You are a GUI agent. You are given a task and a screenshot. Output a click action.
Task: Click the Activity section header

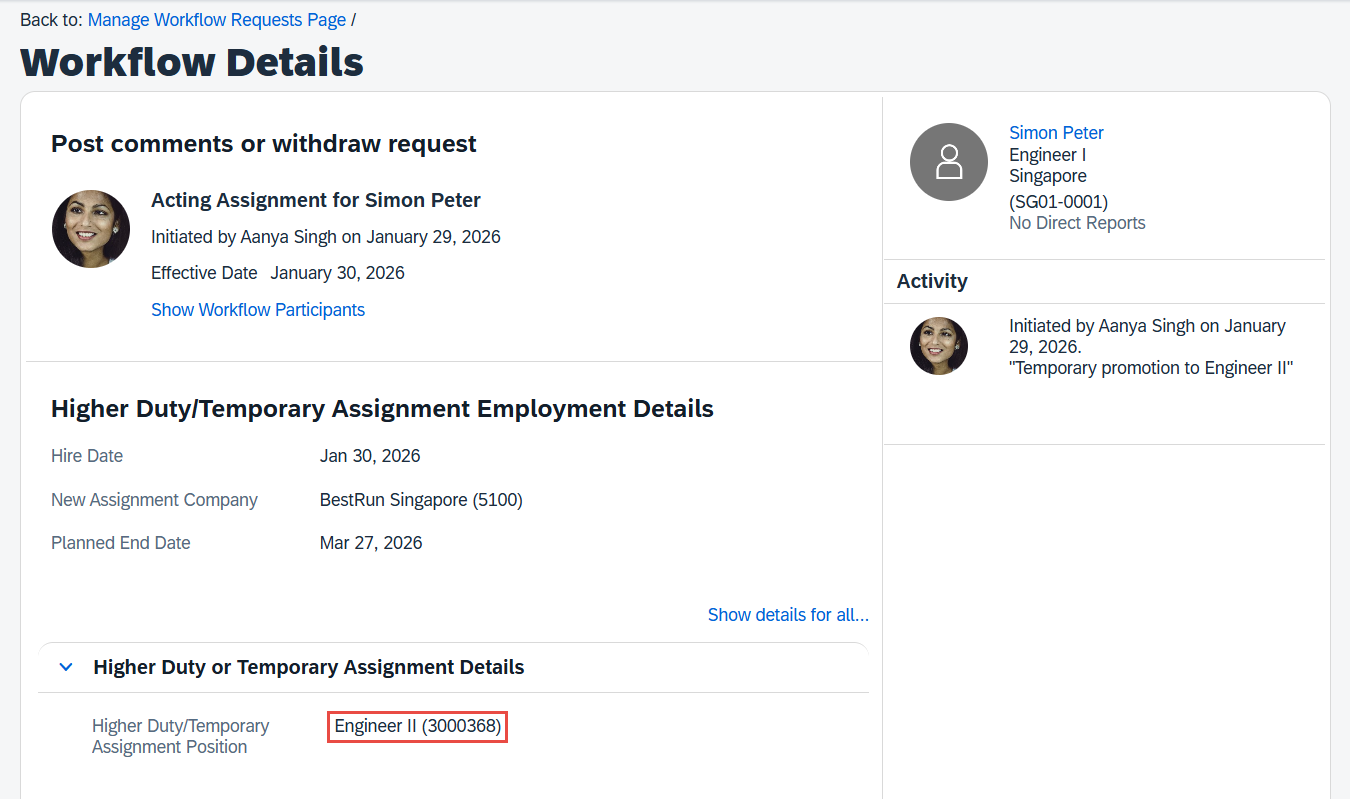(x=932, y=281)
